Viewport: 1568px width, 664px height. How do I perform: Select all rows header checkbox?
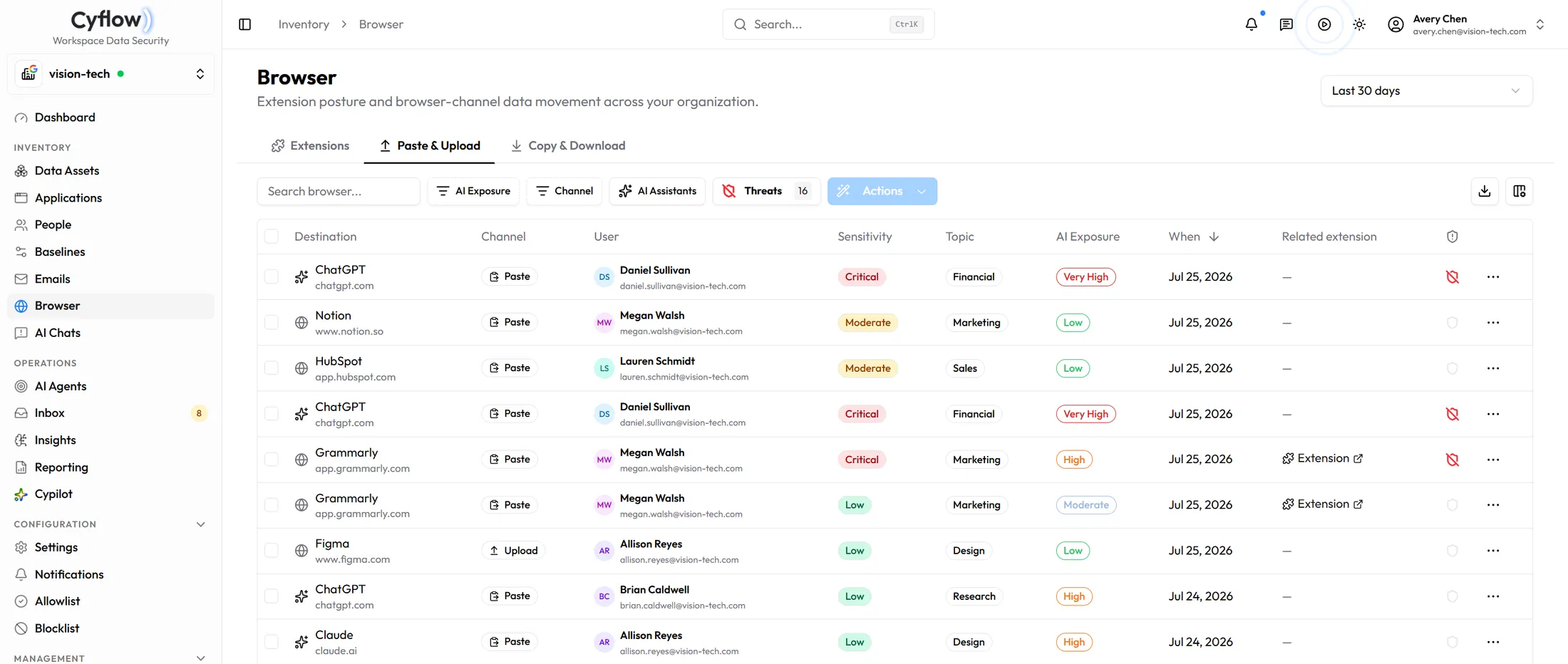pyautogui.click(x=272, y=237)
